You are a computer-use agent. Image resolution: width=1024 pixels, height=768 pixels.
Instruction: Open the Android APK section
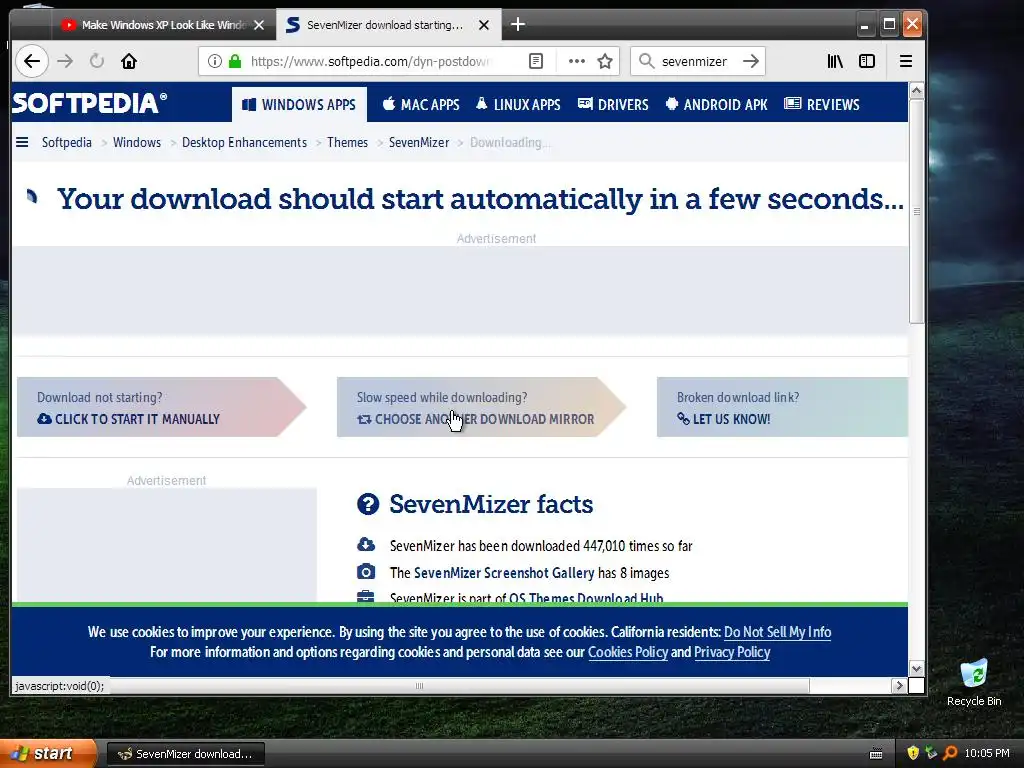(x=716, y=104)
